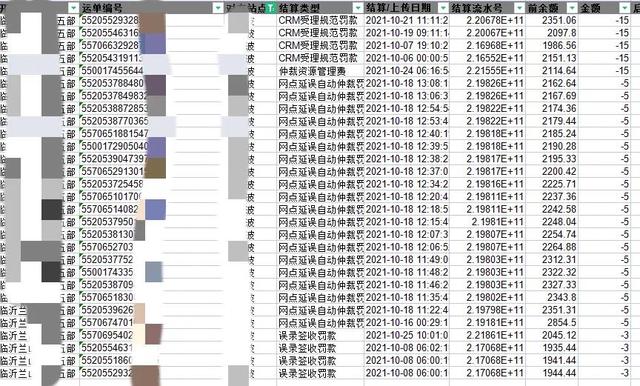Open the 结算流水号 filter dropdown
The image size is (640, 386).
pyautogui.click(x=519, y=8)
